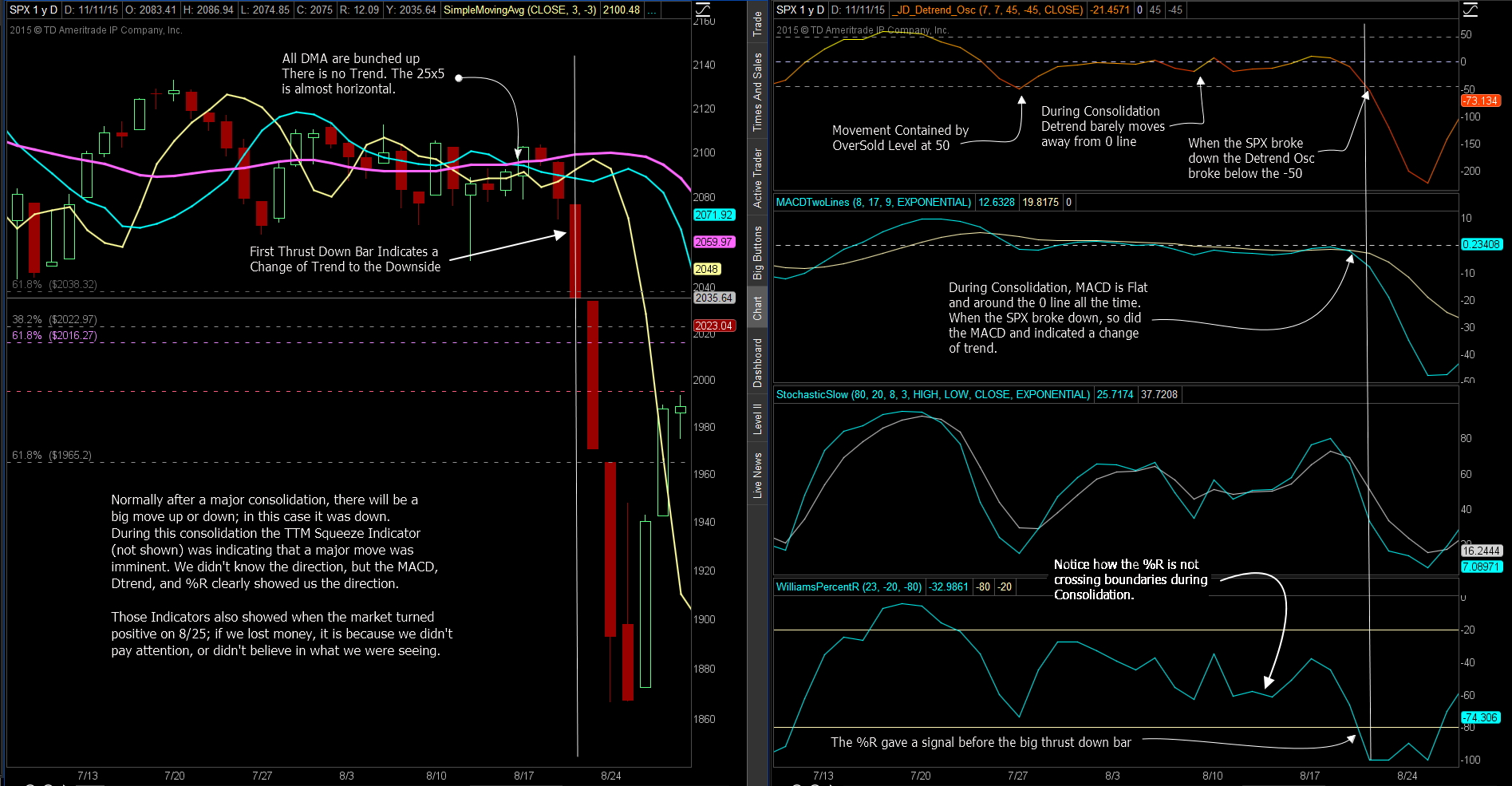Expand the ellipsis after SimpleMovingAvg value
The width and height of the screenshot is (1512, 786).
point(652,10)
